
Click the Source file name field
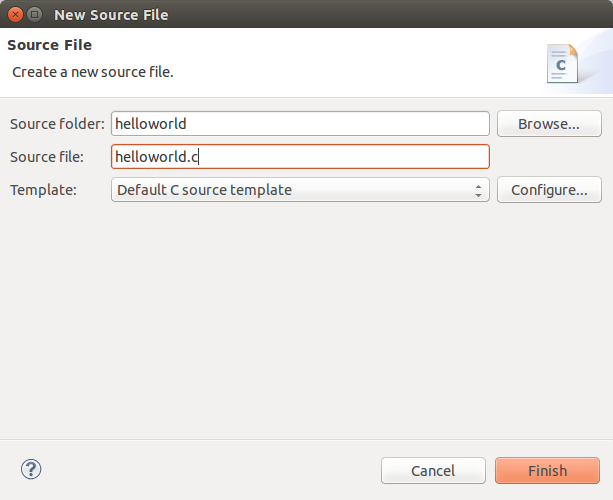point(300,157)
